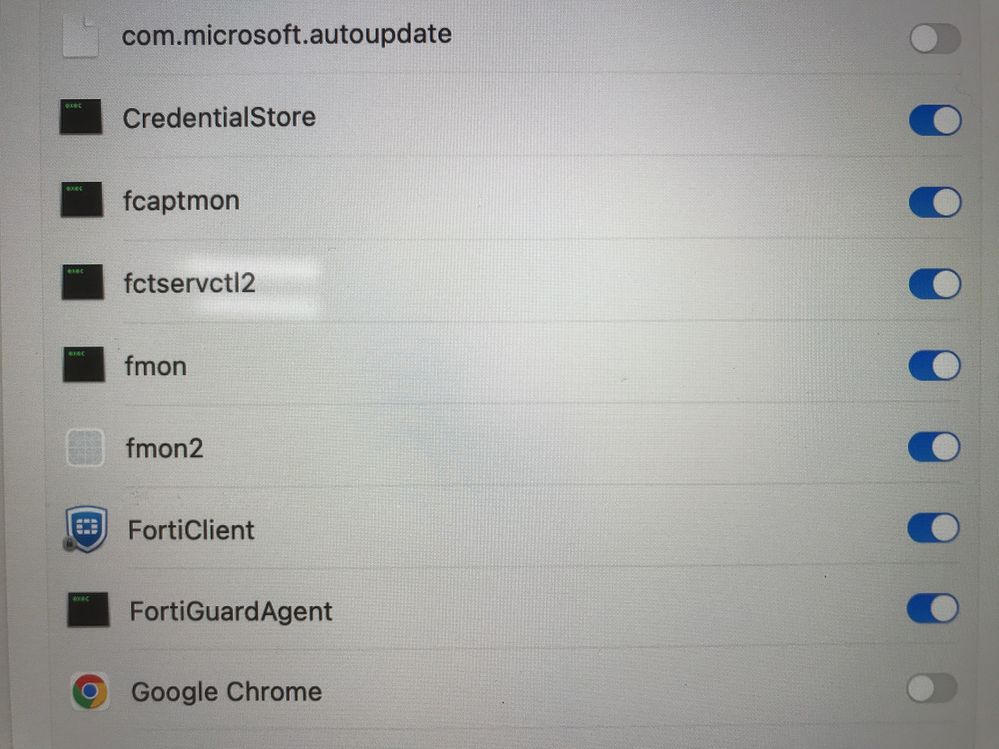Click the CredentialStore exec icon
Screen dimensions: 999x749
pos(80,118)
